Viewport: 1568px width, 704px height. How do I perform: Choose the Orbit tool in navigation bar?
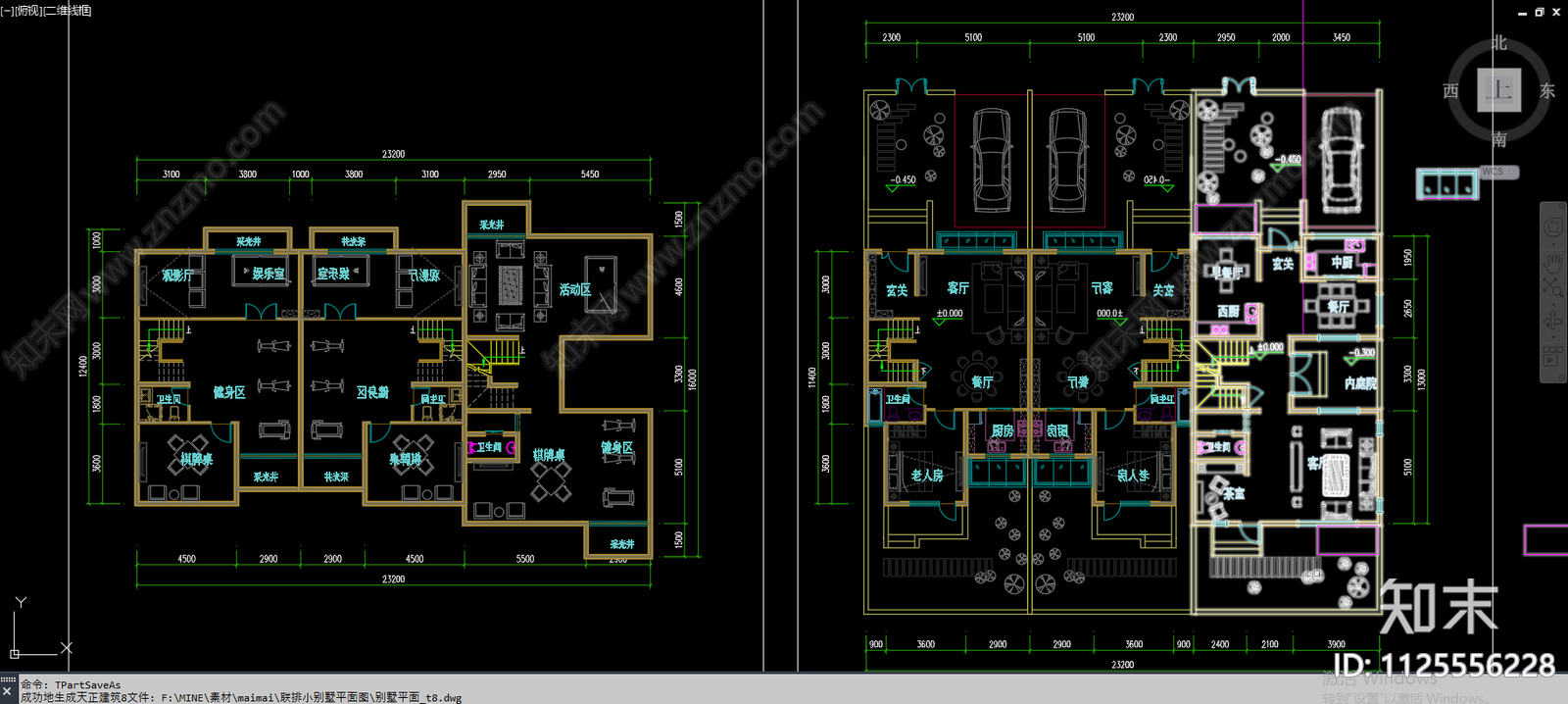(x=1552, y=323)
